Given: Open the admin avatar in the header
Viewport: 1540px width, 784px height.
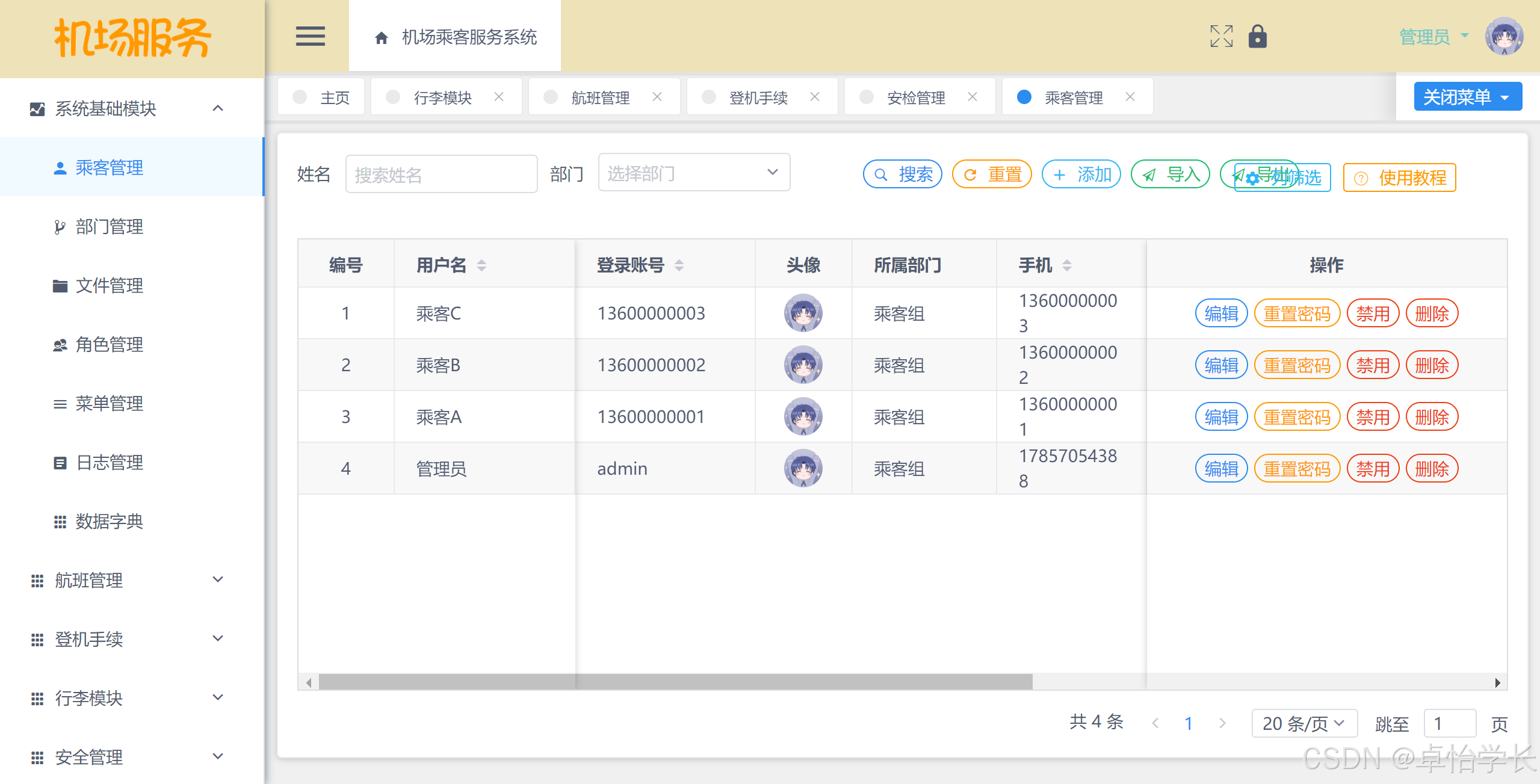Looking at the screenshot, I should (x=1504, y=37).
